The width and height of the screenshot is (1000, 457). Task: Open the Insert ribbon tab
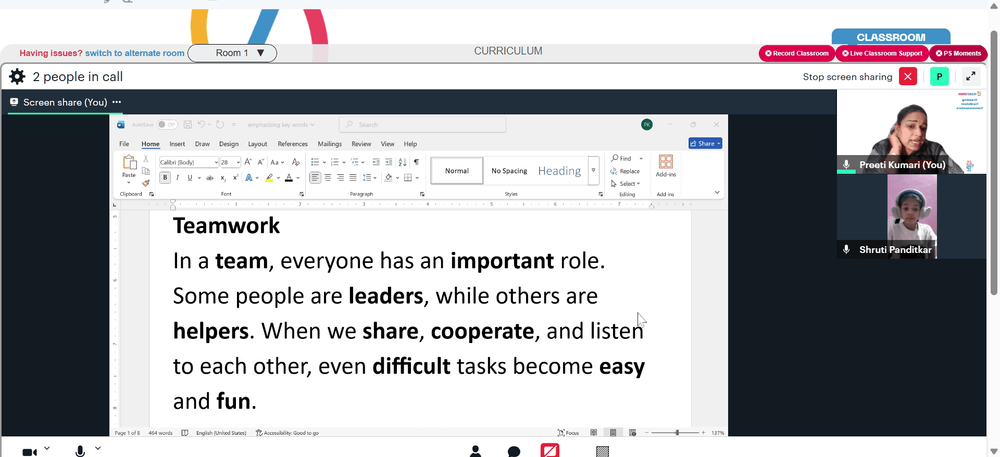tap(177, 144)
